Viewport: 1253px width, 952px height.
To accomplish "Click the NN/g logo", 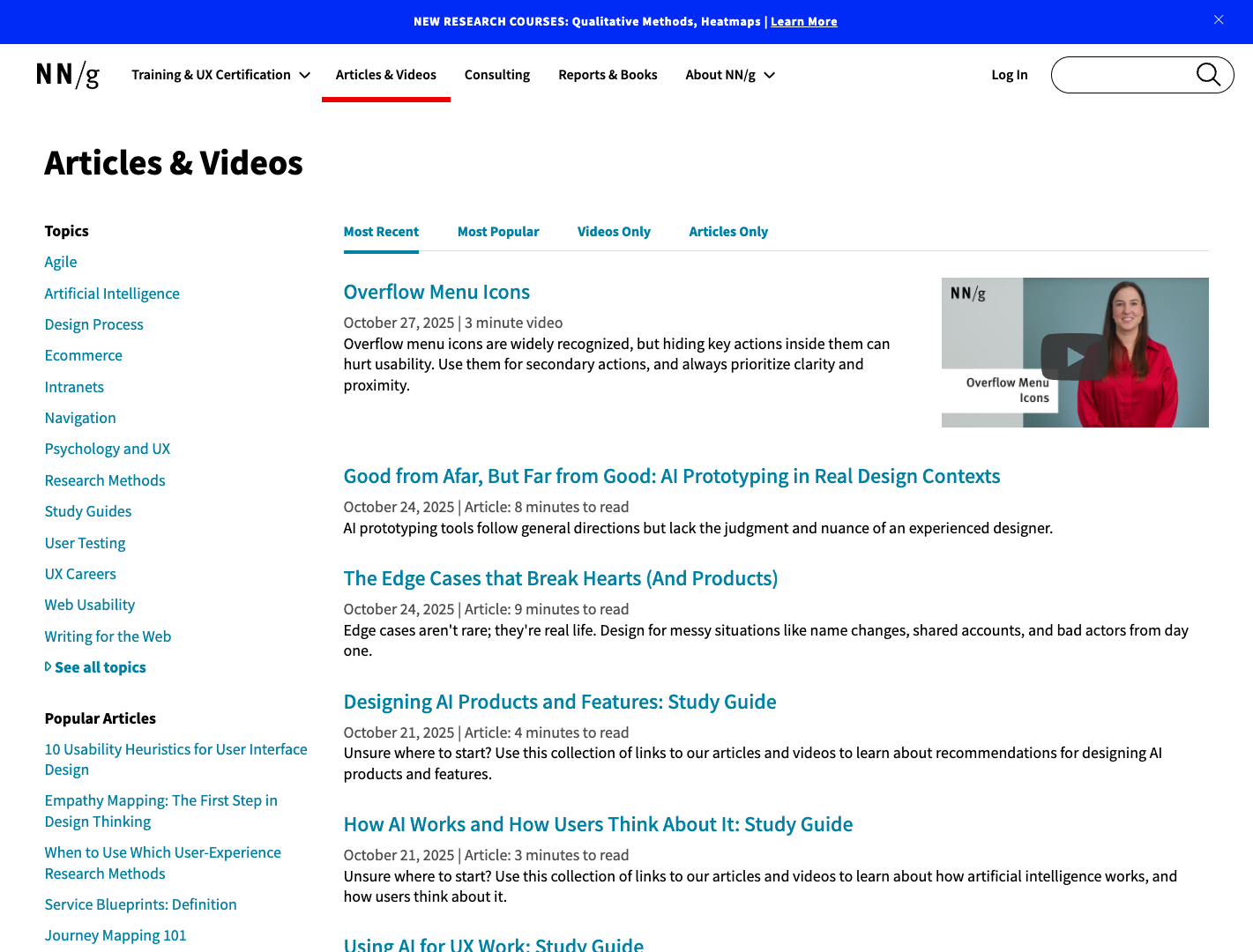I will pos(68,75).
